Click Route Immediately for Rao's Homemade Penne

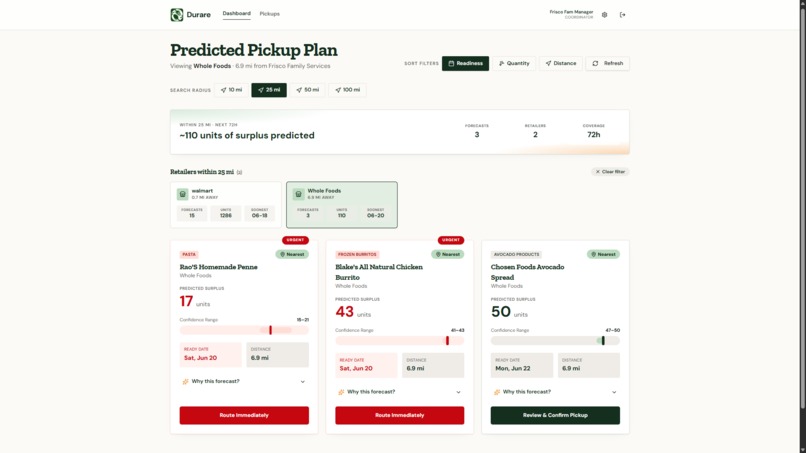tap(244, 415)
